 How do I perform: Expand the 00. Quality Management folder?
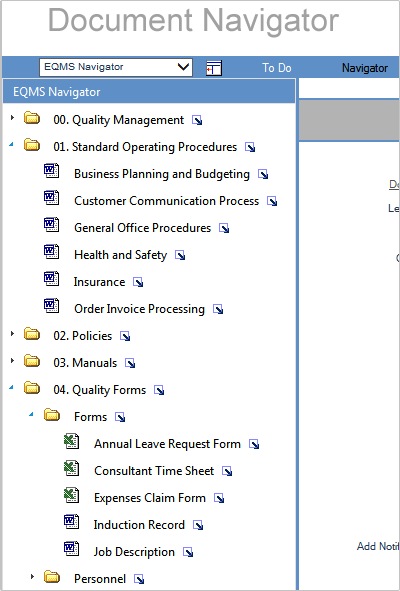click(12, 118)
